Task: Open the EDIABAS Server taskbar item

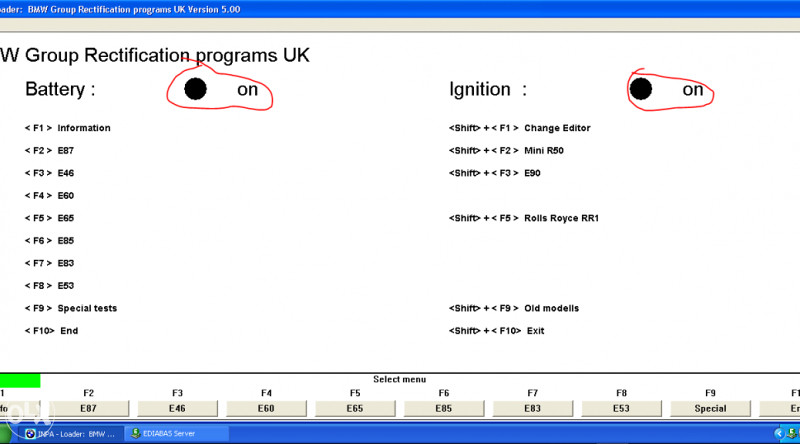Action: click(x=177, y=434)
